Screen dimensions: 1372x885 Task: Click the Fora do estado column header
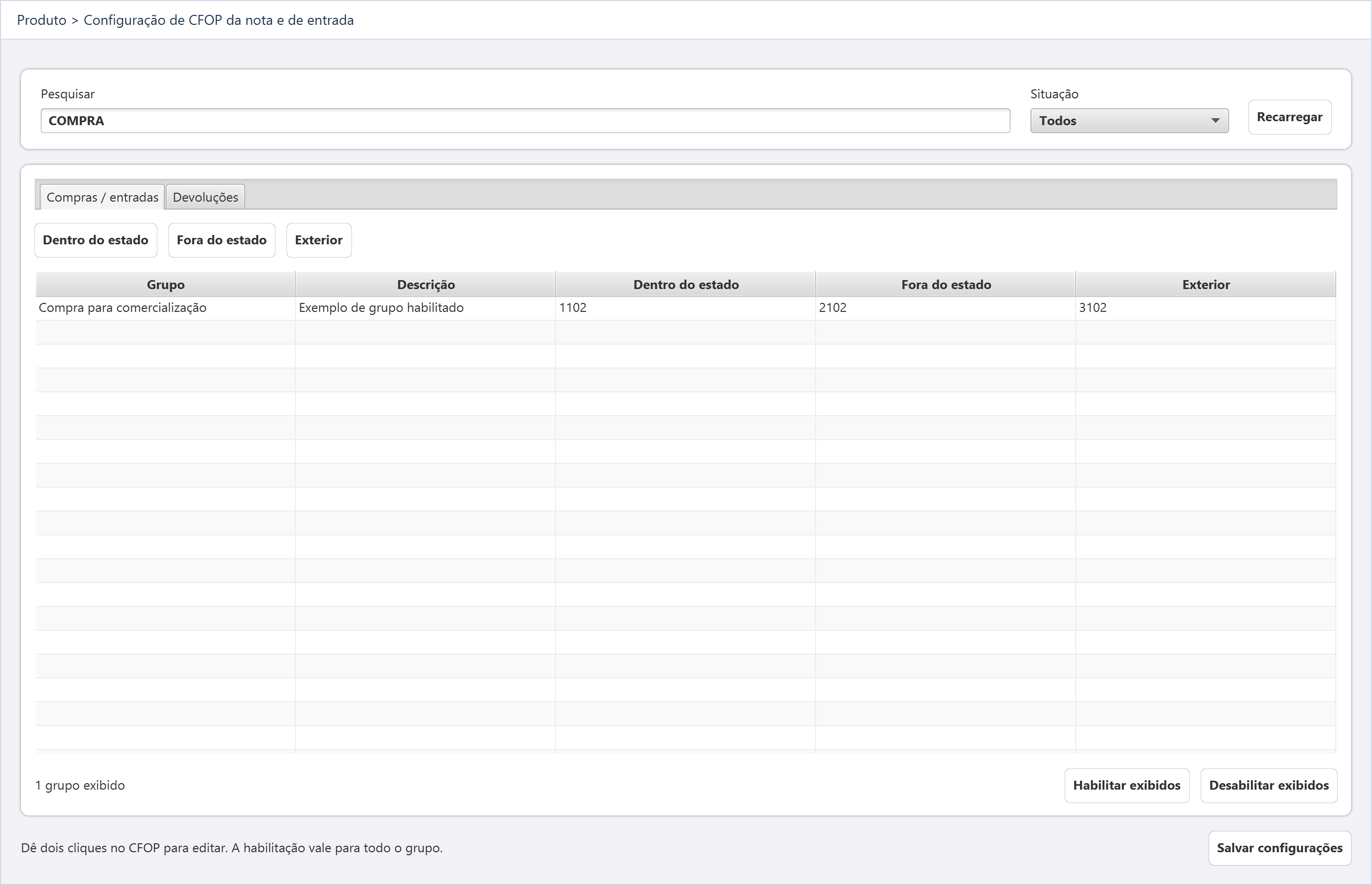coord(946,285)
